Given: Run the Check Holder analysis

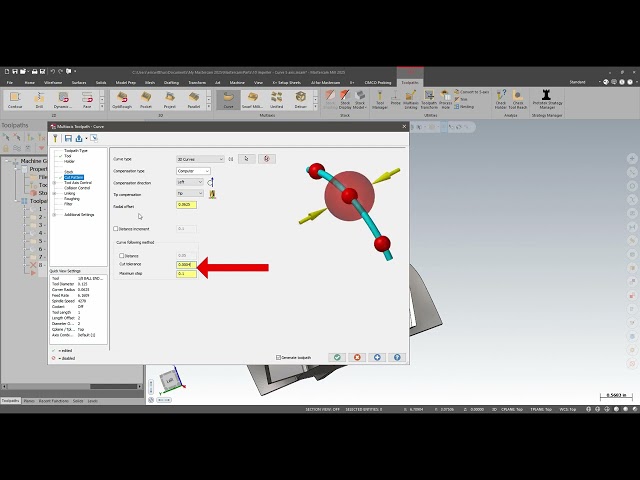Looking at the screenshot, I should click(501, 100).
